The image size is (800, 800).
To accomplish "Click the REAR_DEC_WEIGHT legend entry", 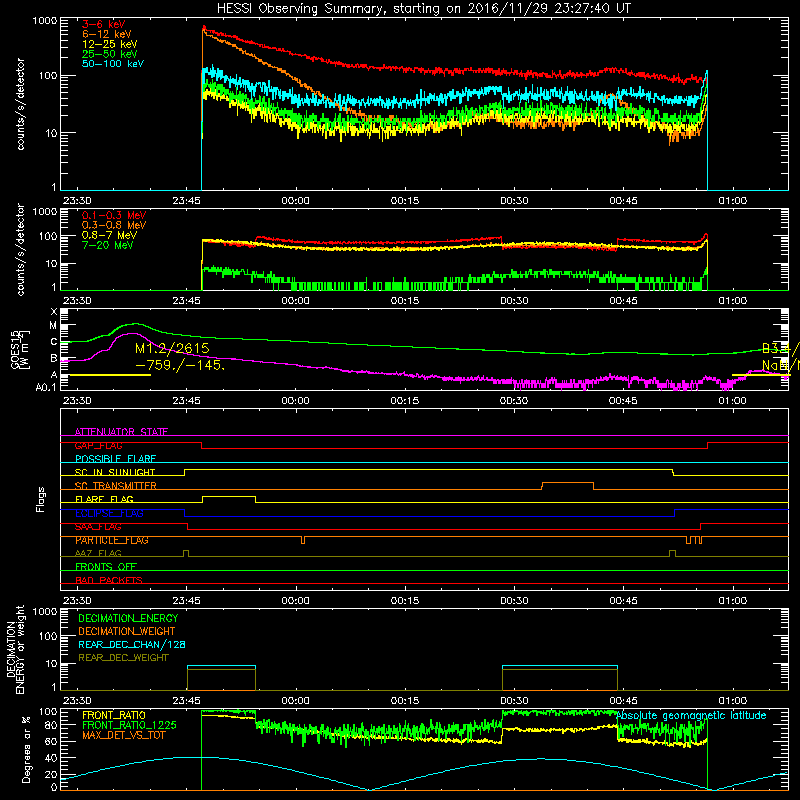I will [123, 658].
